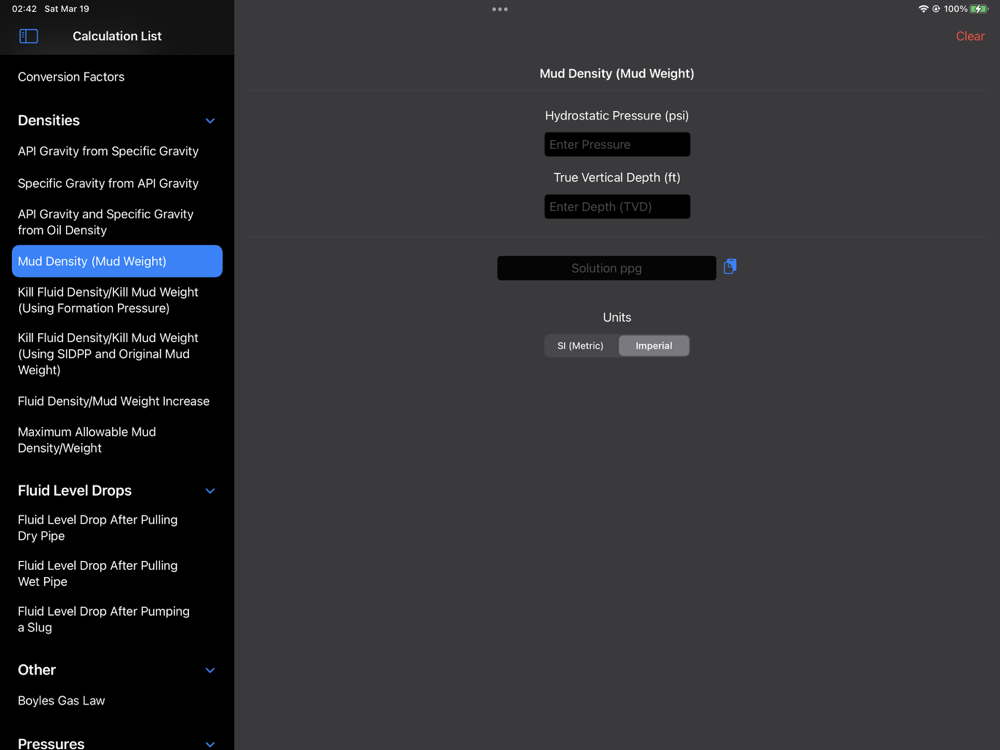Switch units to SI (Metric)
The width and height of the screenshot is (1000, 750).
(x=580, y=346)
